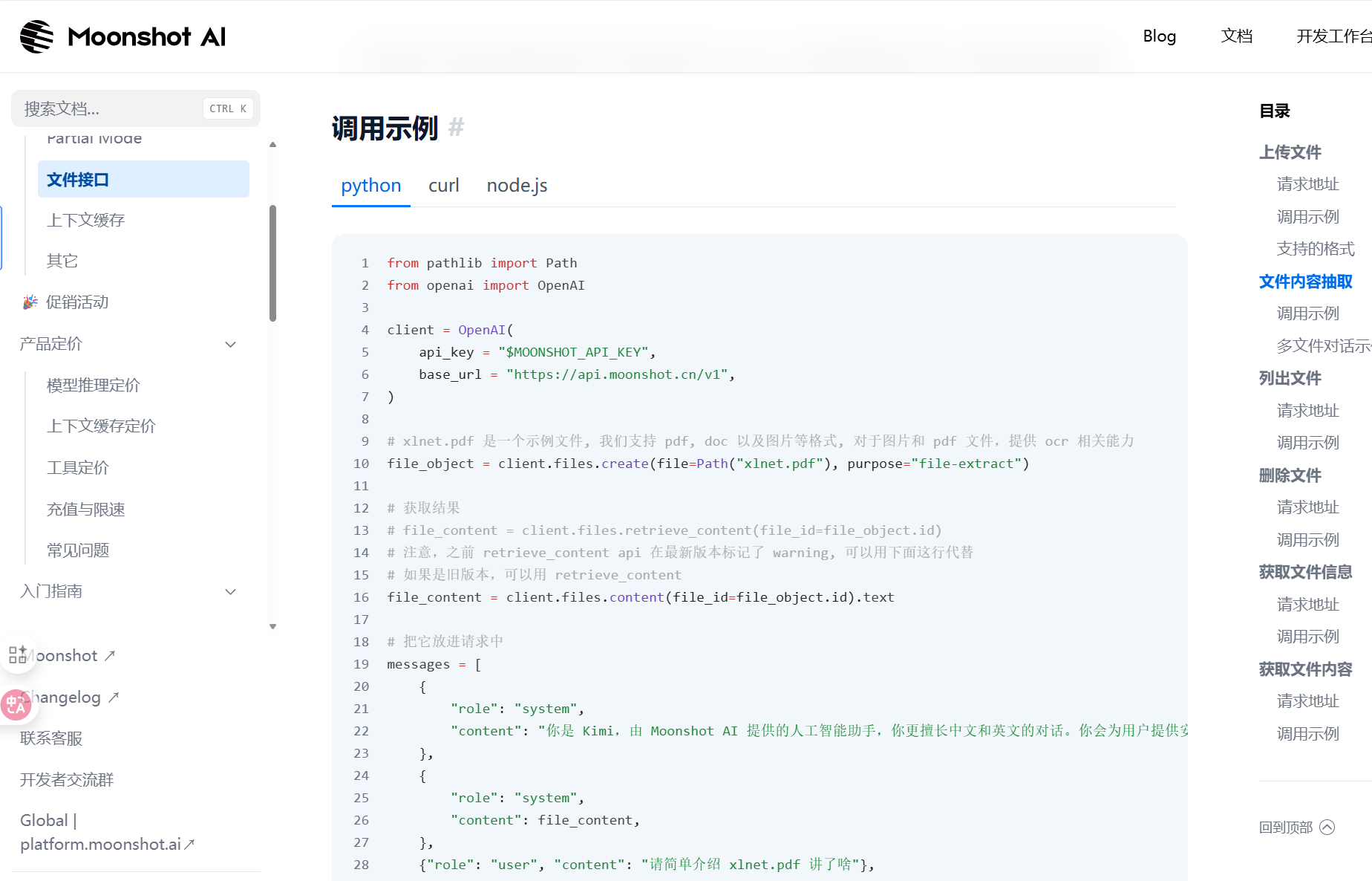Jump to 多文件对话示例 in table of contents

[1324, 345]
